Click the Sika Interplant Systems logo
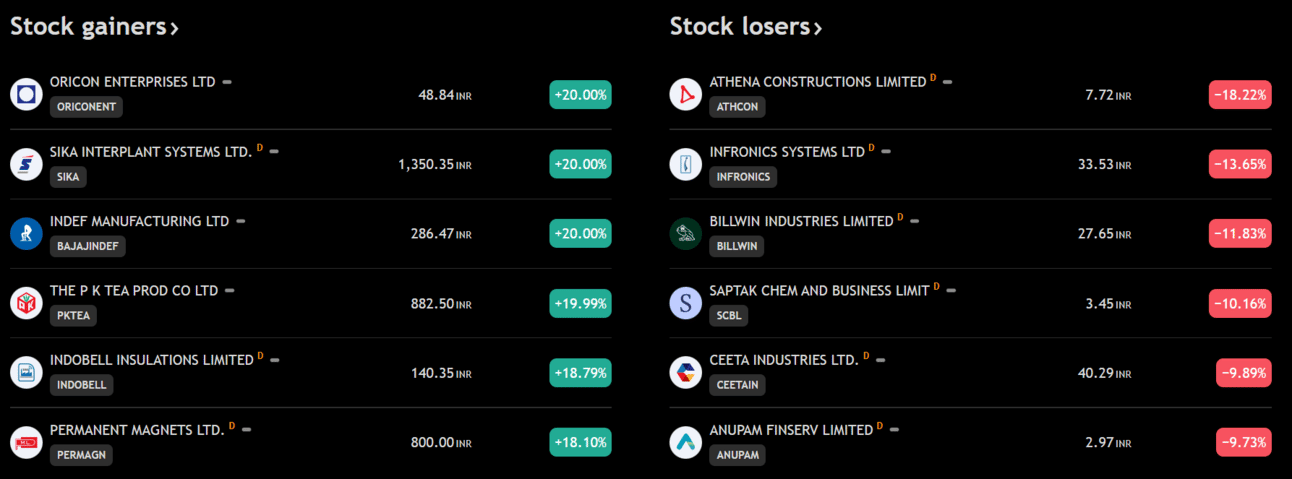This screenshot has height=479, width=1292. (26, 164)
